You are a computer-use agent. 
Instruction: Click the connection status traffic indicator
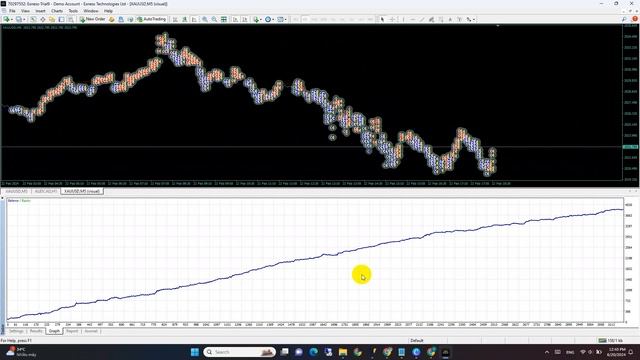pyautogui.click(x=611, y=340)
